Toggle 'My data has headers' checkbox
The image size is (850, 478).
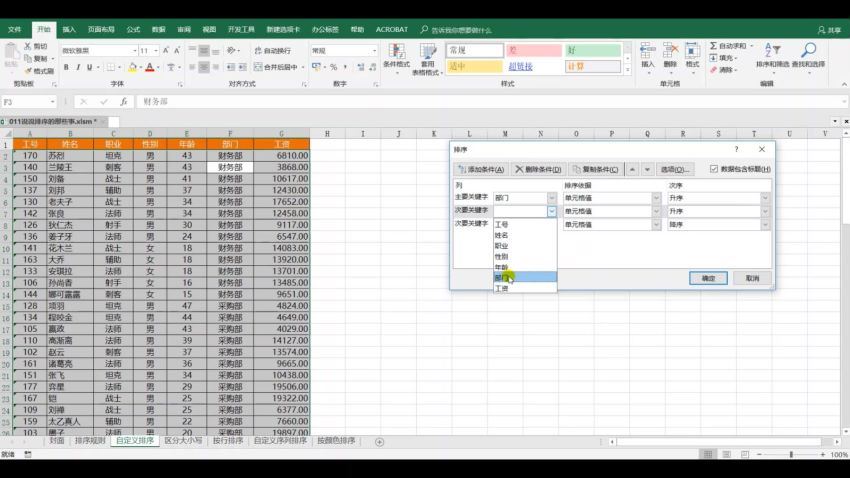tap(714, 169)
